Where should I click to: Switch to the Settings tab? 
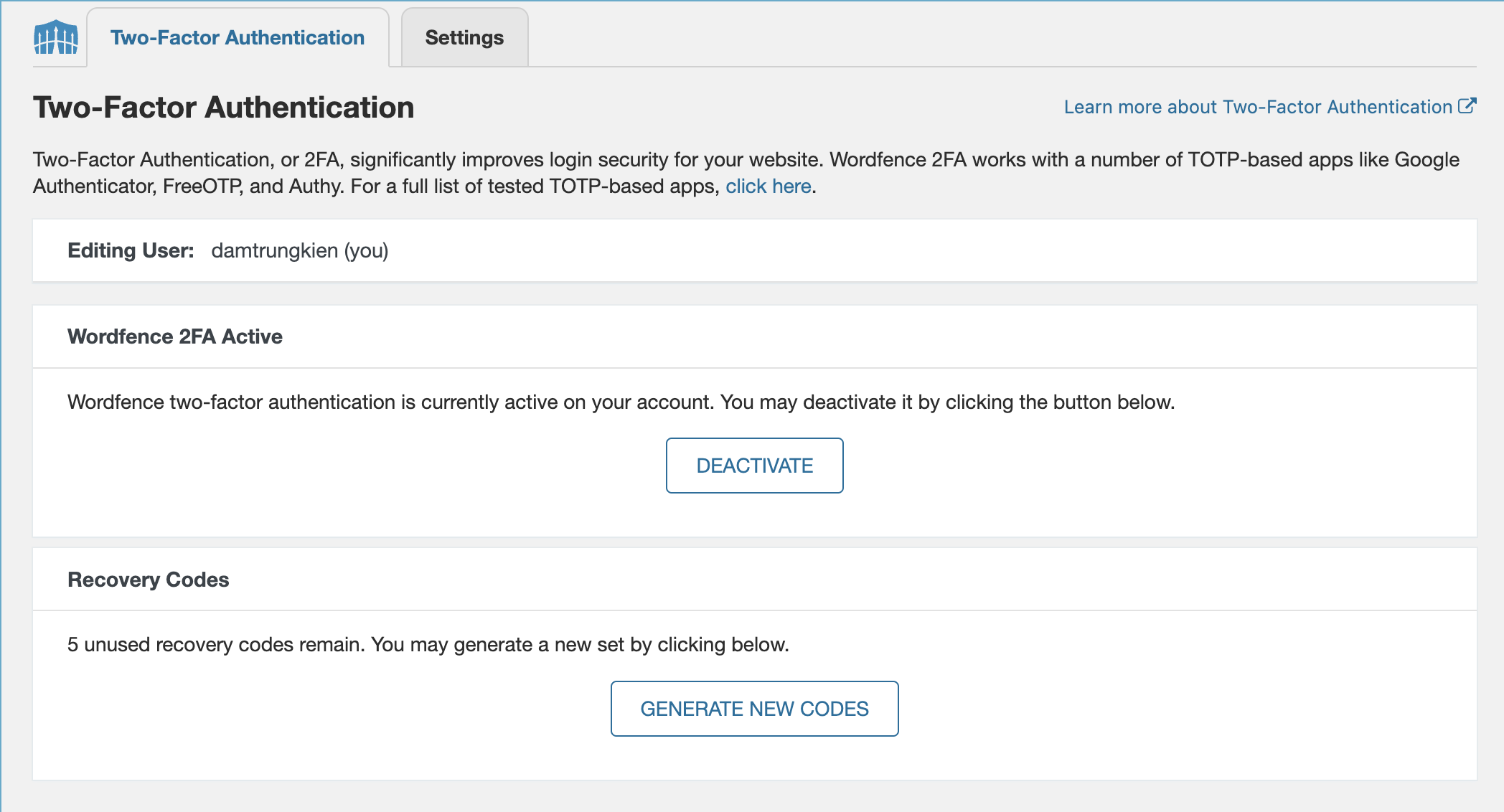pos(464,37)
